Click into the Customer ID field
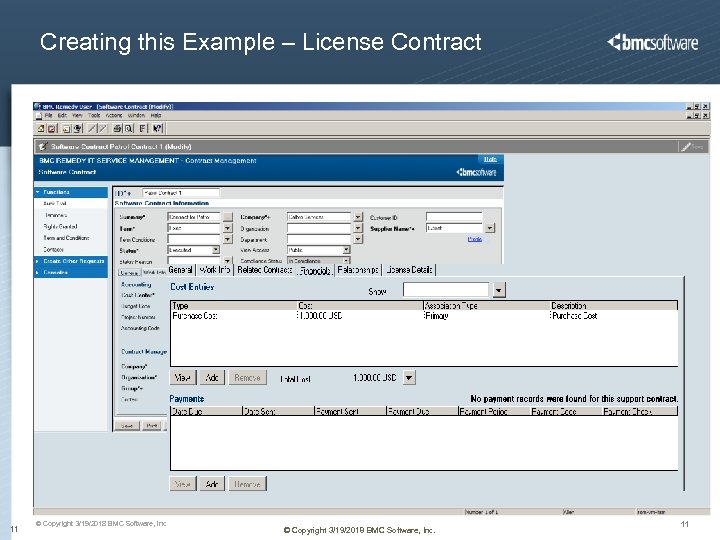Screen dimensions: 720x540 454,217
